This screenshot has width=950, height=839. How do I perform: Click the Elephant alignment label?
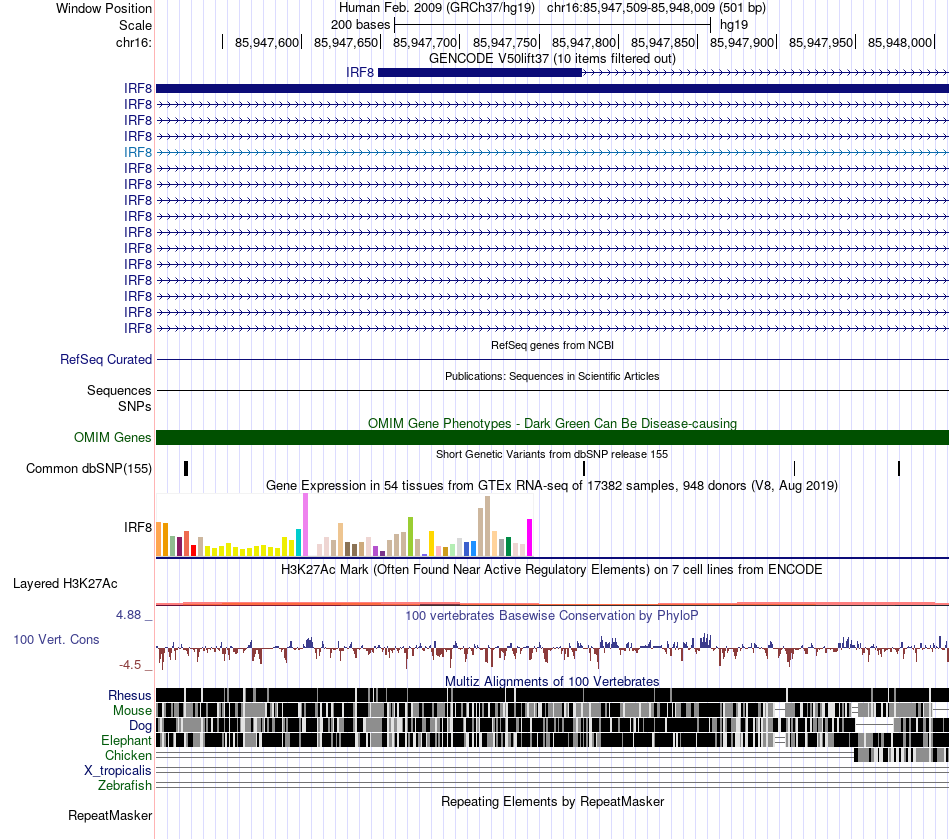coord(127,740)
